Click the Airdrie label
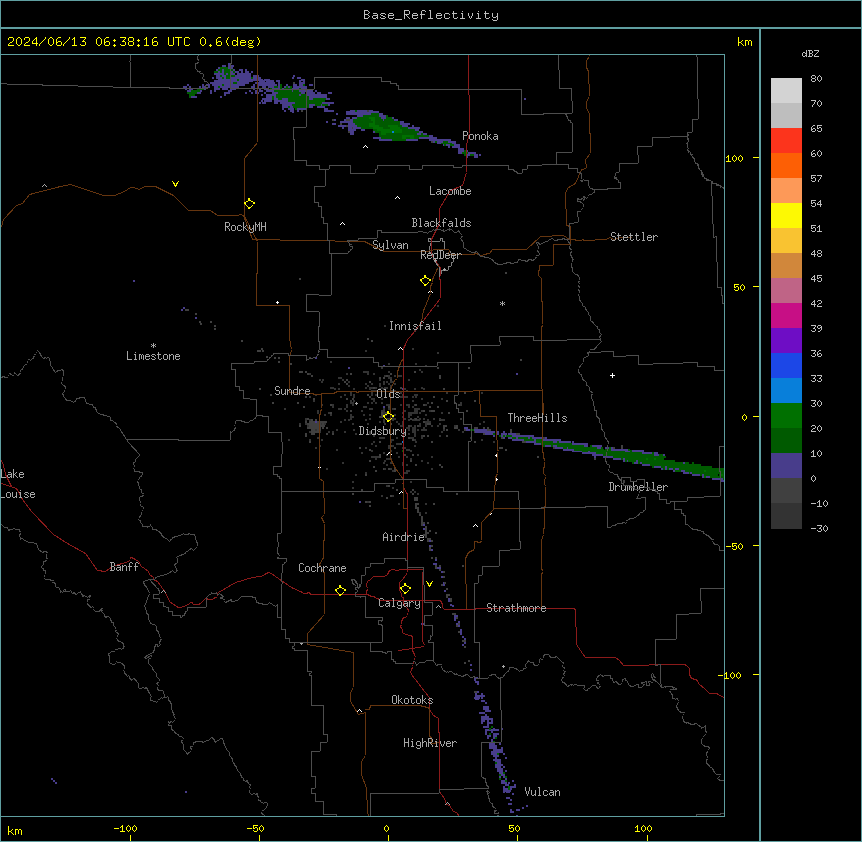 point(404,537)
